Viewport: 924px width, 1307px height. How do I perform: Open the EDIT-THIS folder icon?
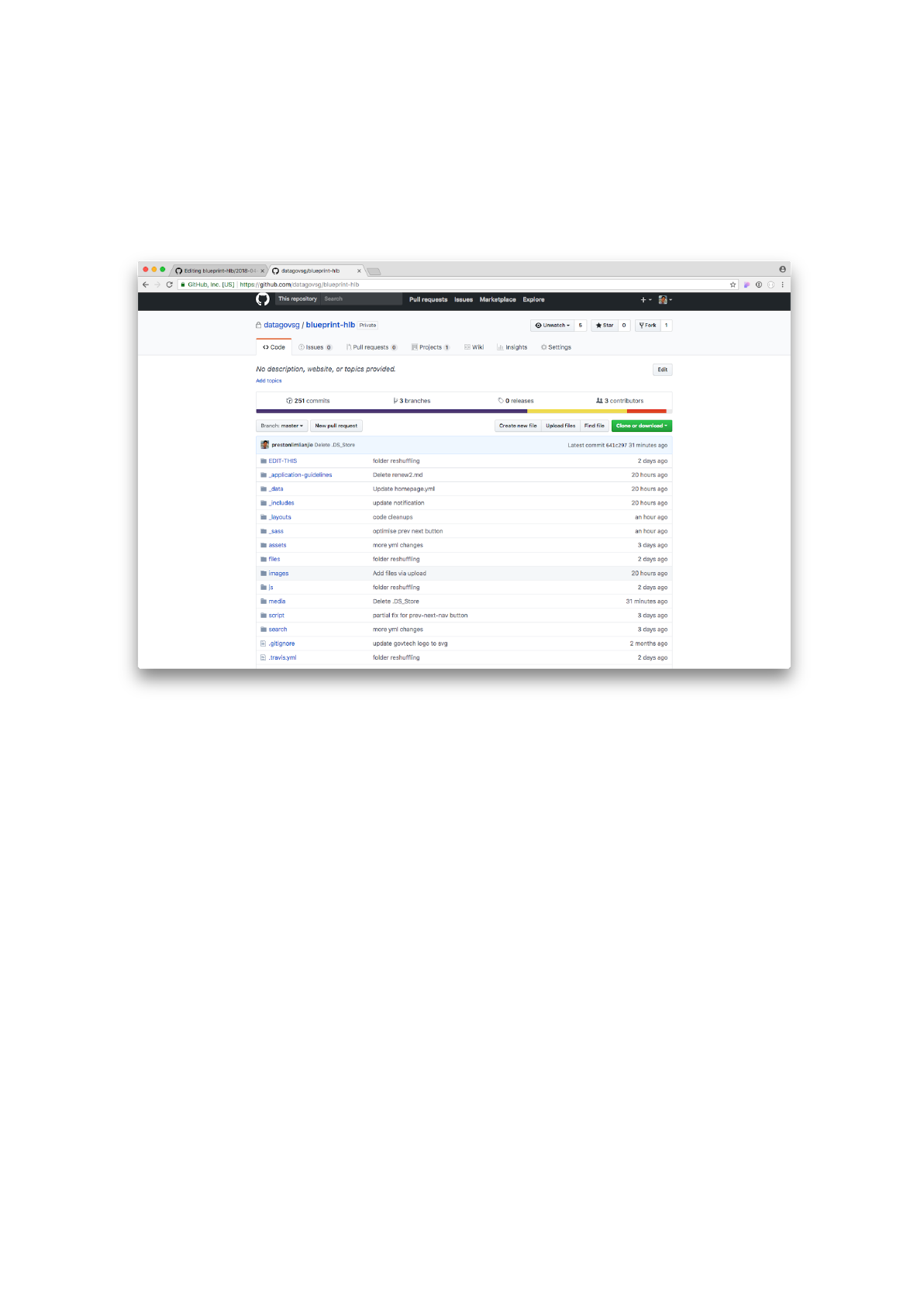click(264, 460)
